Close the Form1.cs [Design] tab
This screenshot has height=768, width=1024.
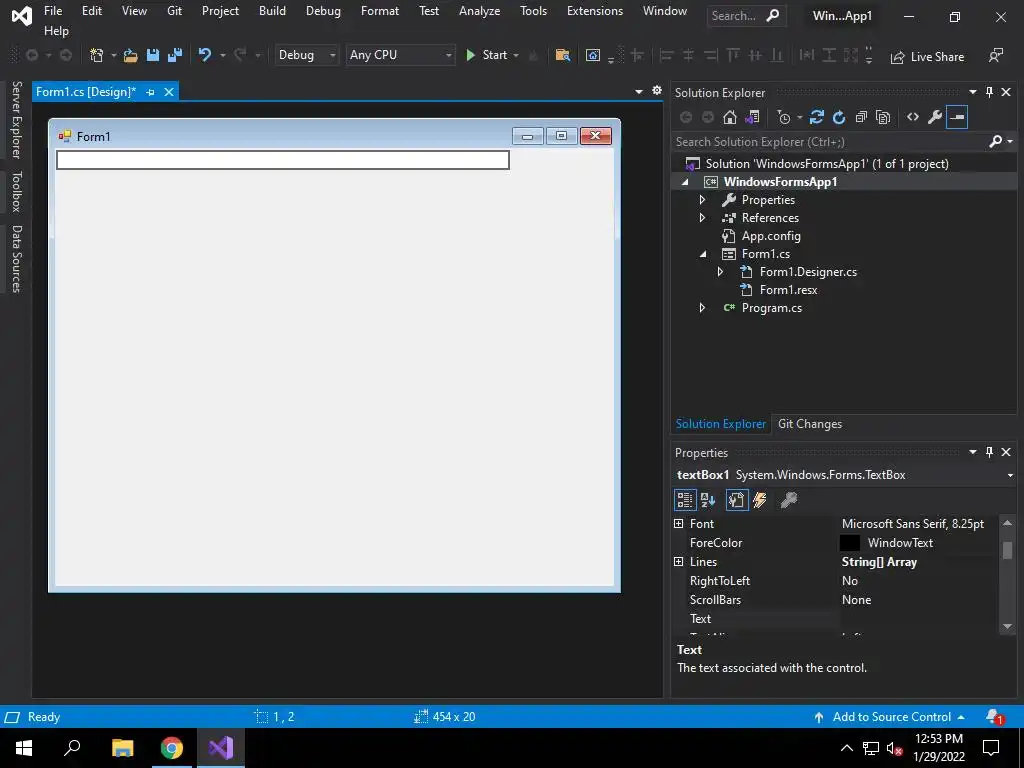pos(168,92)
